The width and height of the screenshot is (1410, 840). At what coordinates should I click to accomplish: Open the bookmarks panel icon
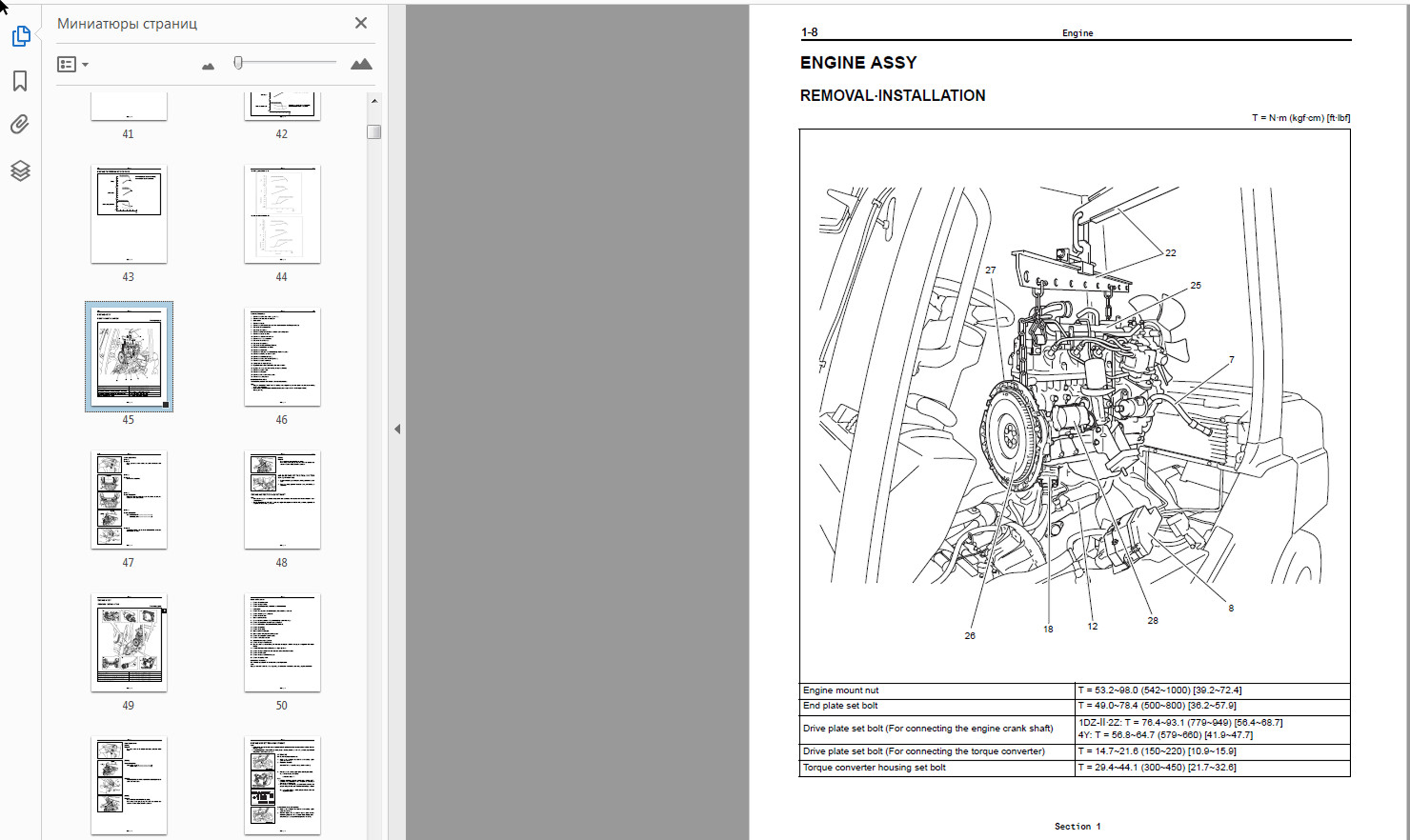point(20,80)
